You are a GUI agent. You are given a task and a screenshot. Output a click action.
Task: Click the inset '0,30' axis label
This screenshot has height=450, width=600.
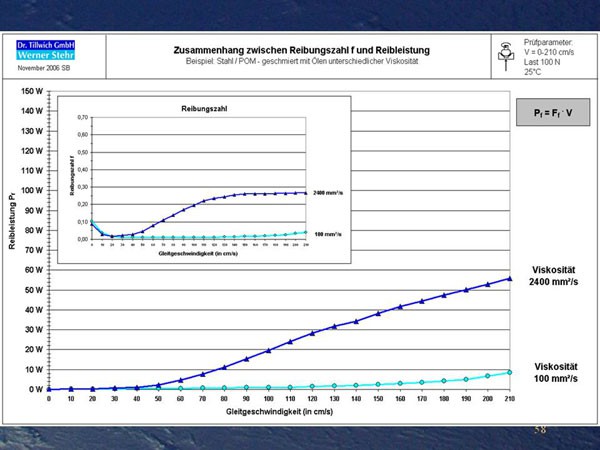[83, 187]
